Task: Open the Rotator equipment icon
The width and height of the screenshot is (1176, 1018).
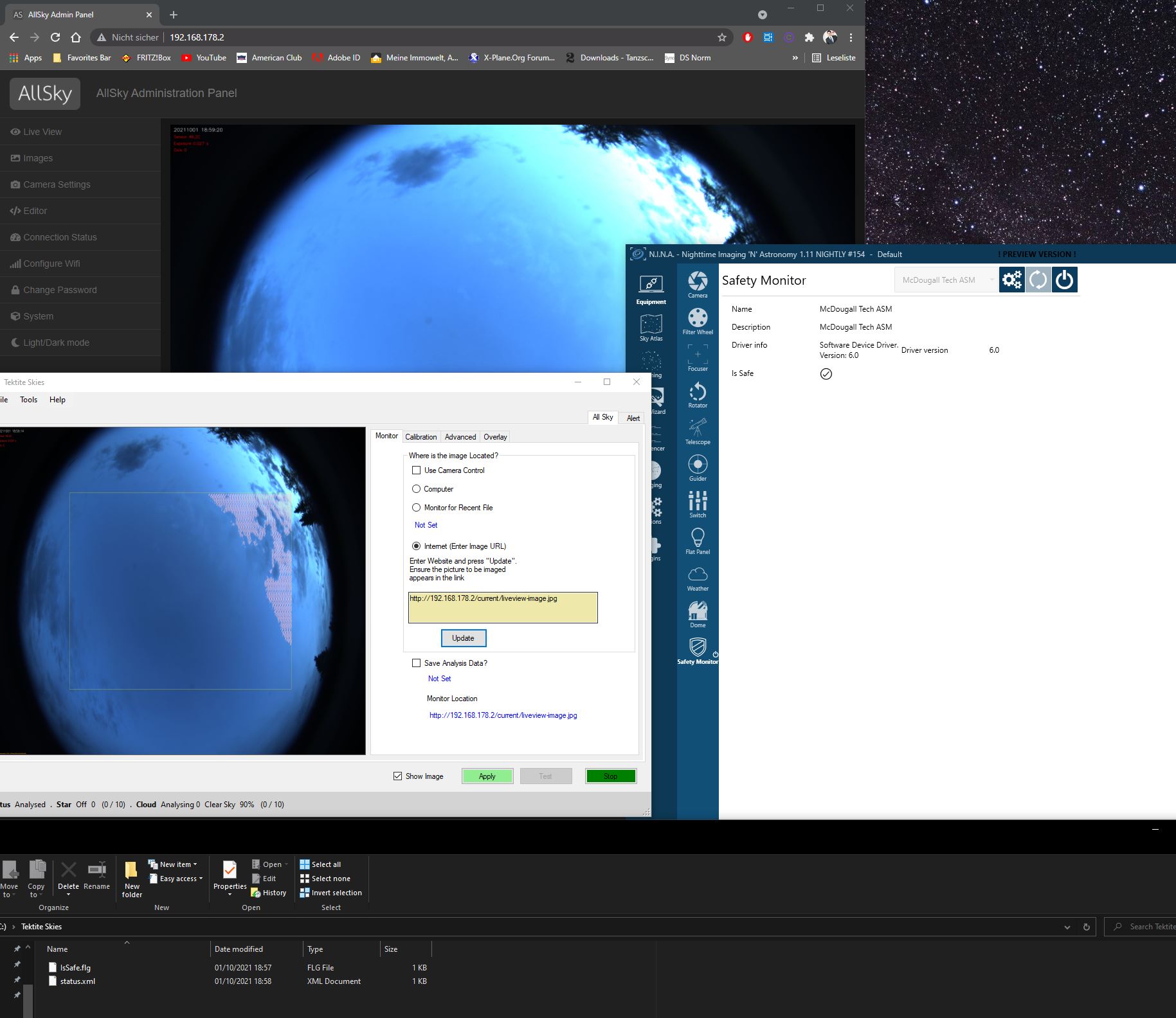Action: [698, 394]
